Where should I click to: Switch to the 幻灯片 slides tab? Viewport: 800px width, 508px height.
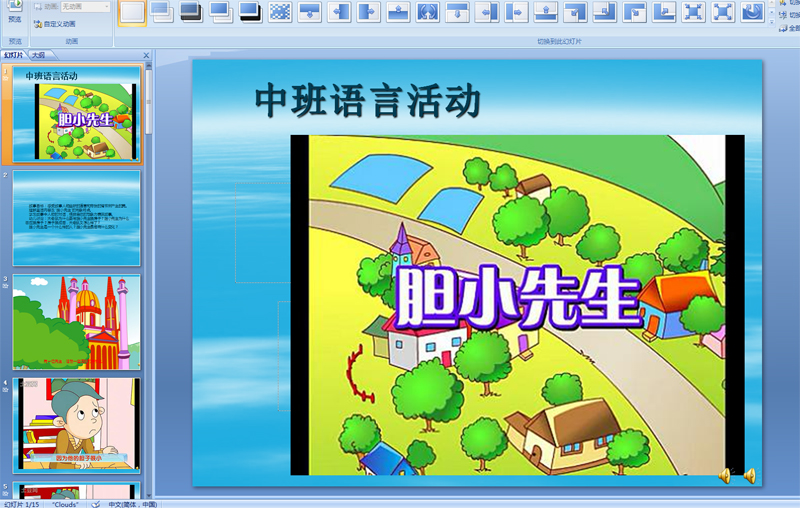13,55
